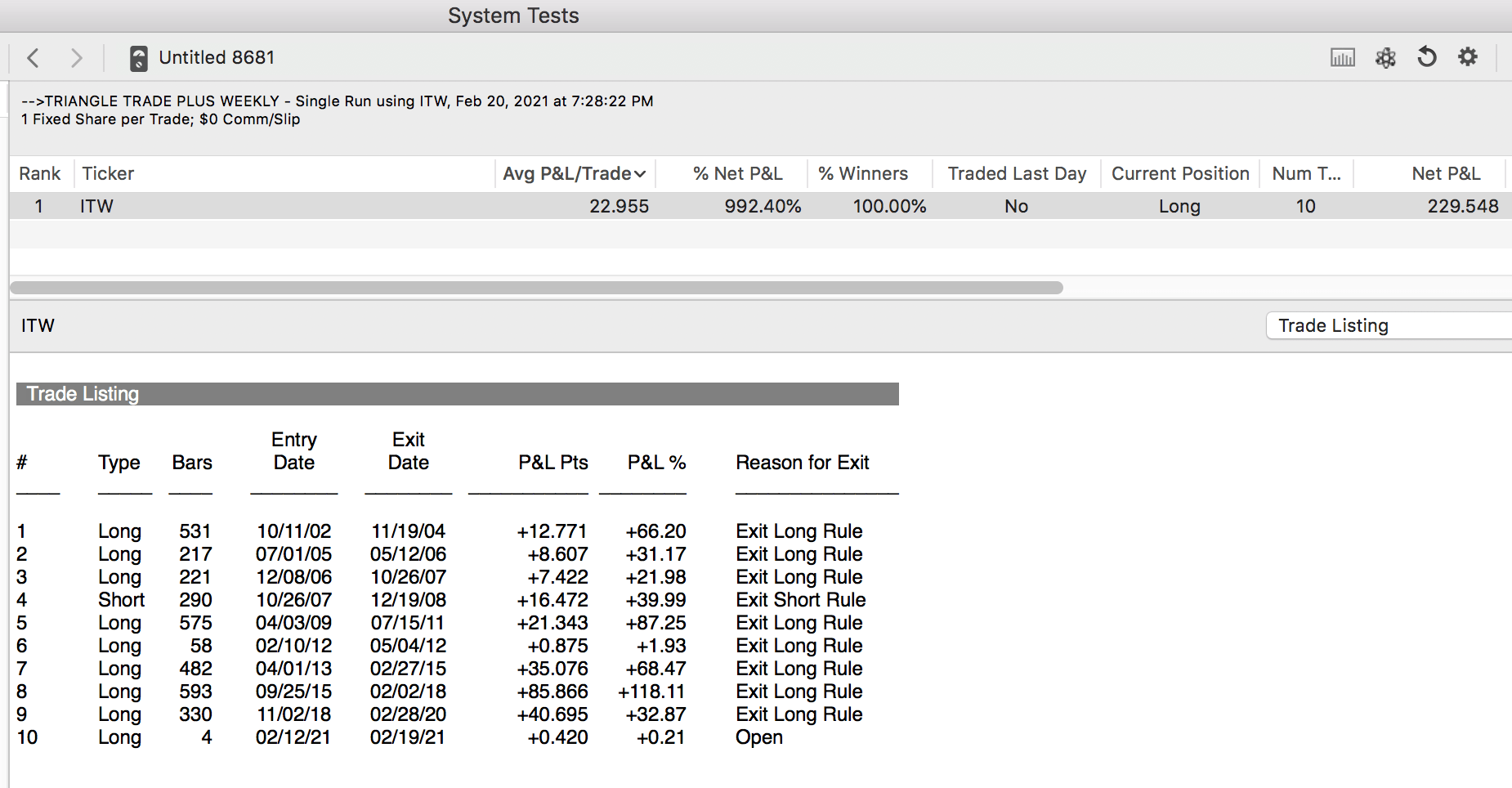Sort by Avg P&L/Trade column
This screenshot has height=788, width=1512.
tap(574, 173)
